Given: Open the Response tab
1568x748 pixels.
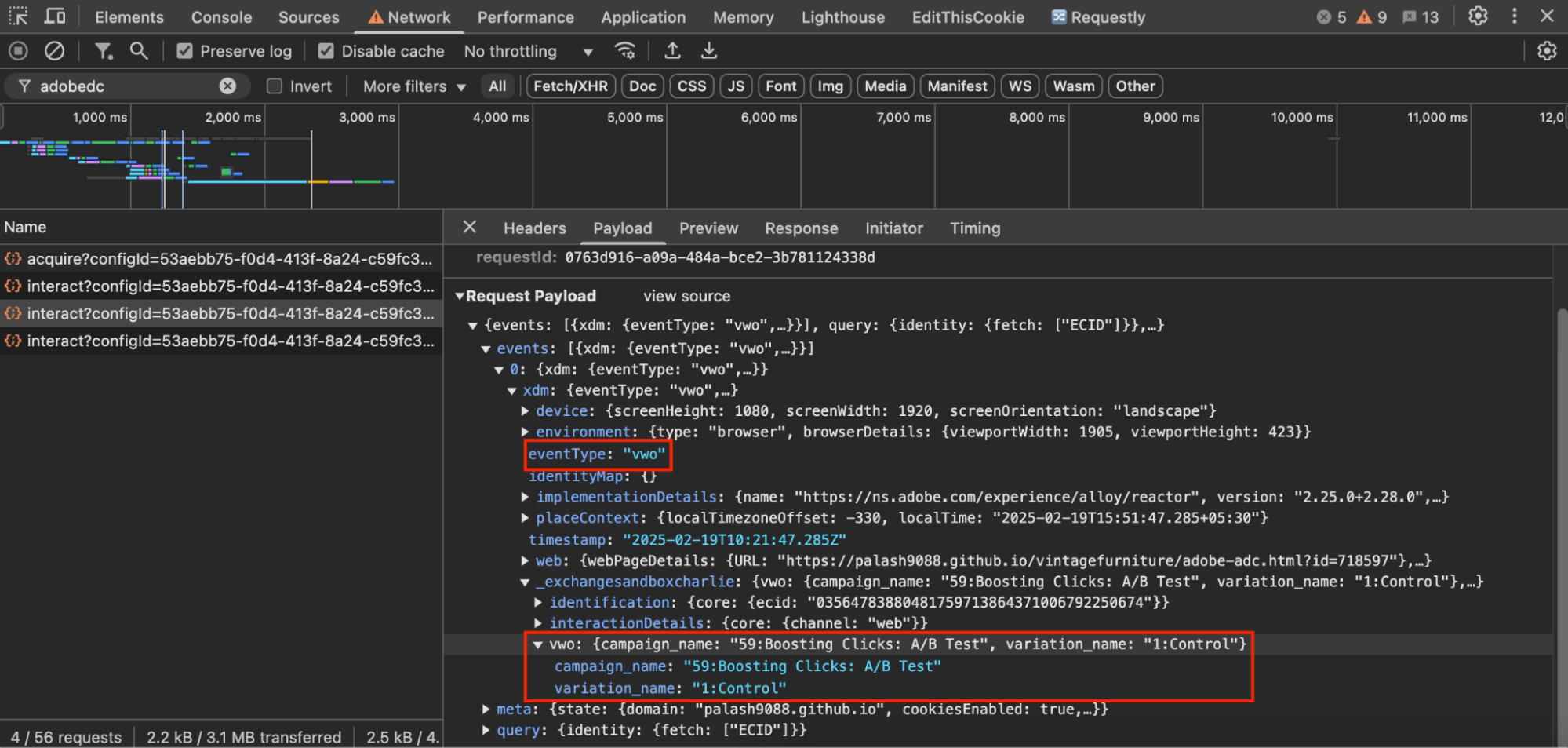Looking at the screenshot, I should tap(801, 228).
